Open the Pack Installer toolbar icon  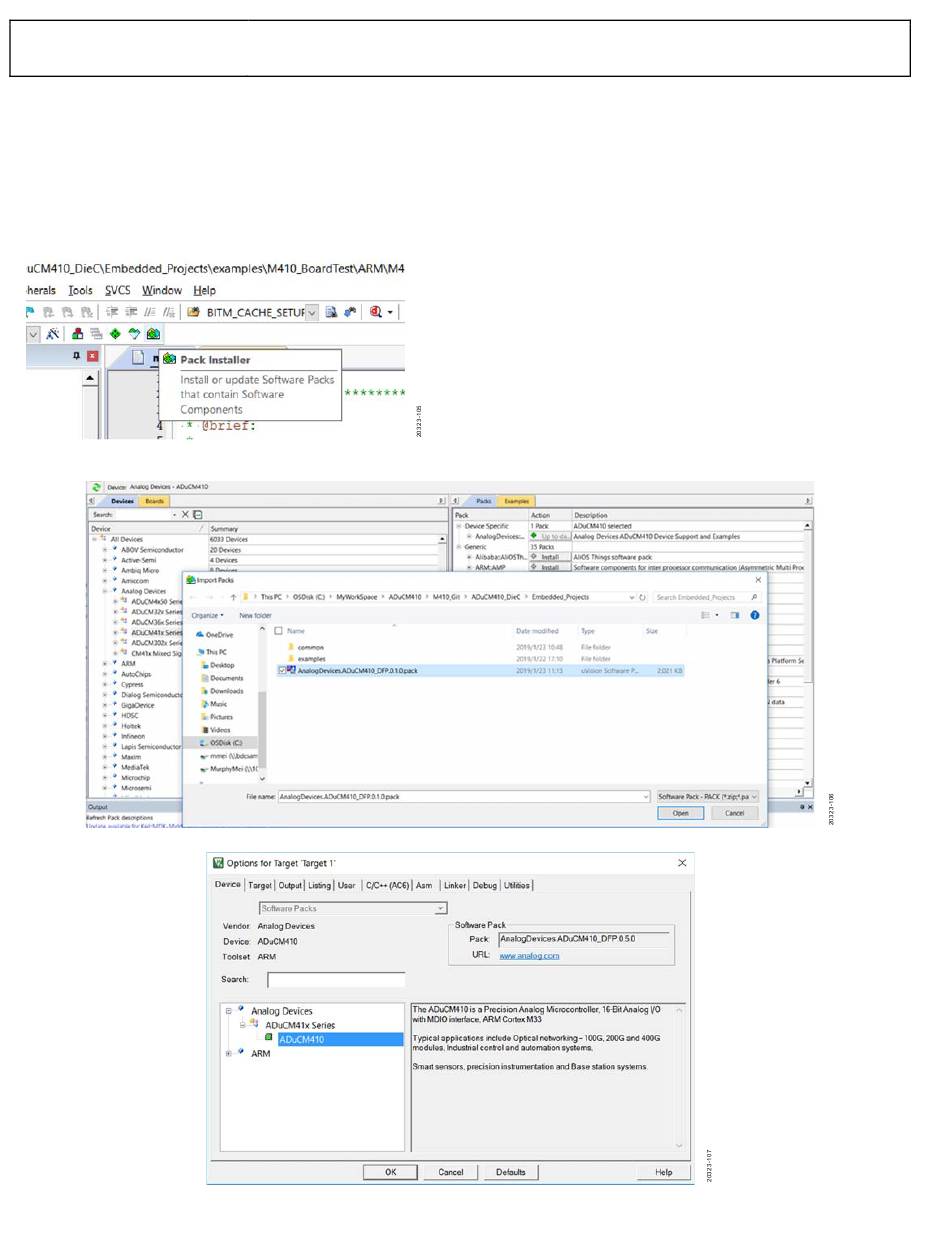(x=153, y=334)
